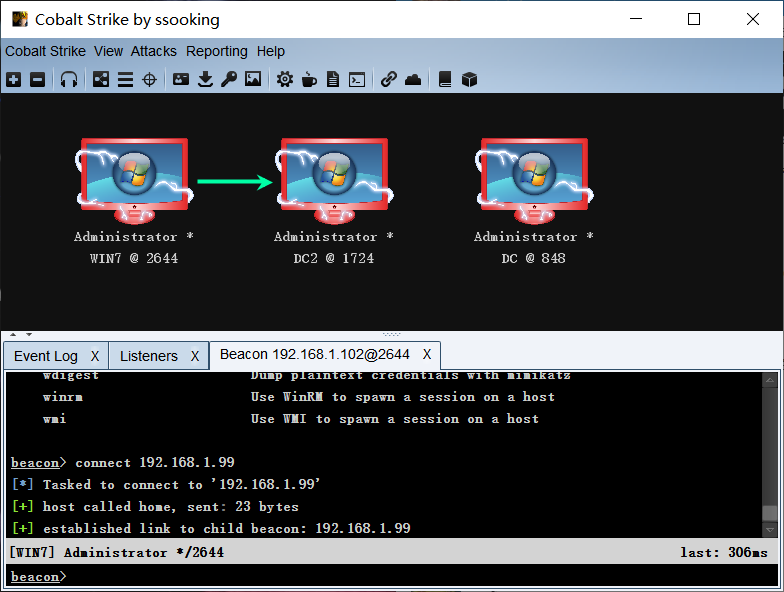Screen dimensions: 784x592
Task: Click the book help icon
Action: click(x=444, y=79)
